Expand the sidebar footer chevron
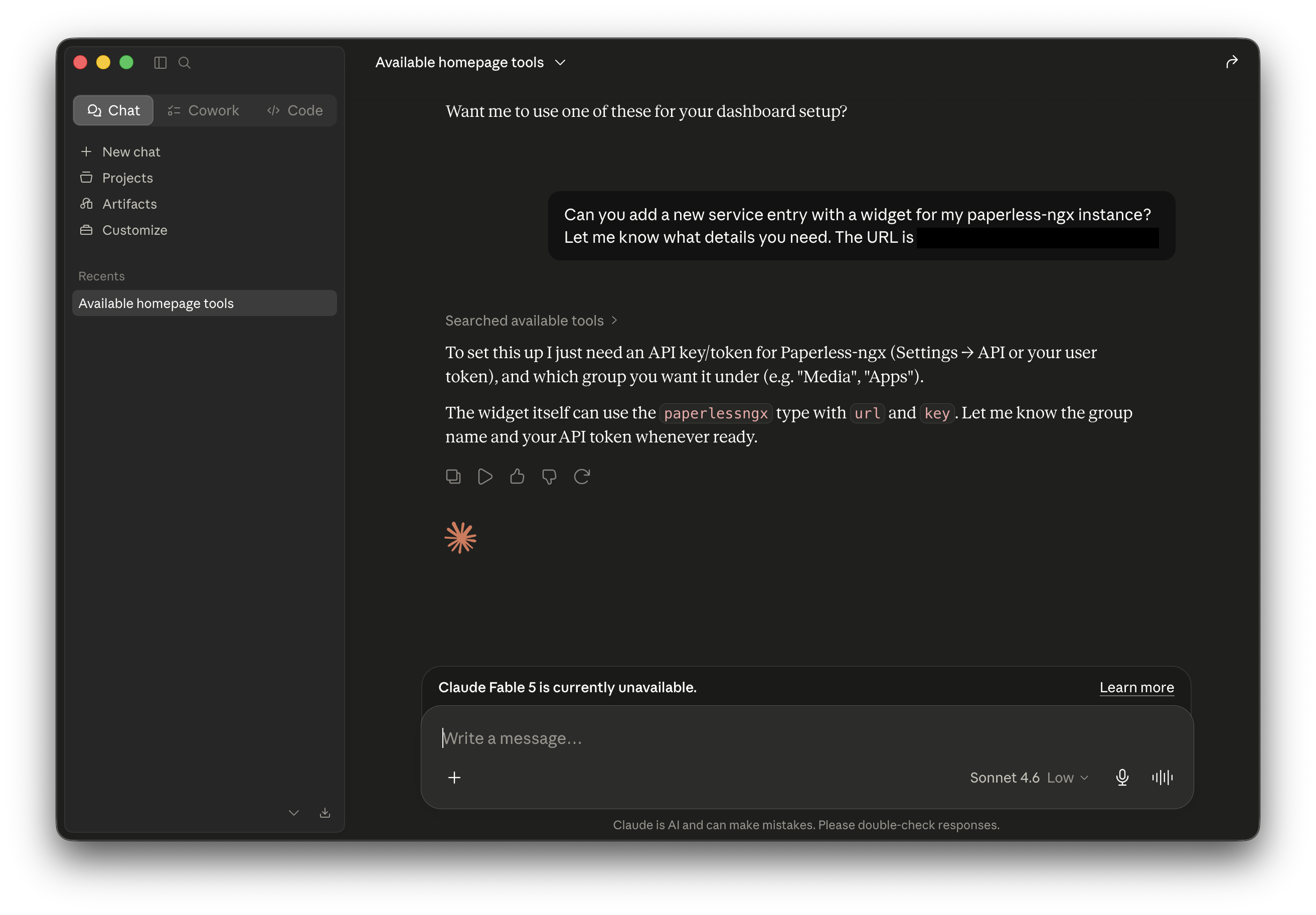1316x915 pixels. pyautogui.click(x=294, y=812)
